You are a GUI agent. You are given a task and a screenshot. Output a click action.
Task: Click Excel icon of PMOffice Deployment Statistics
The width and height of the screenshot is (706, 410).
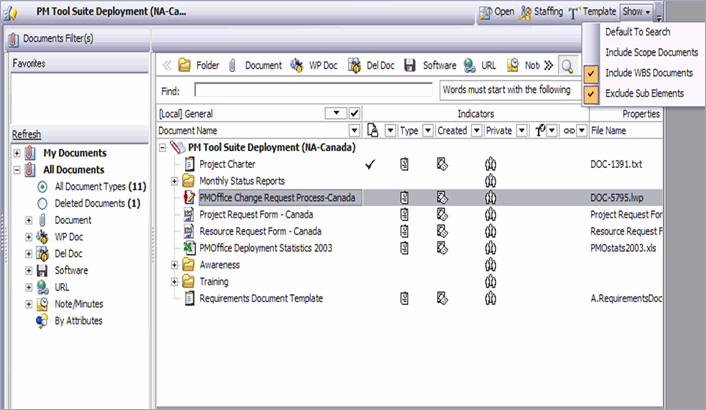[x=189, y=248]
